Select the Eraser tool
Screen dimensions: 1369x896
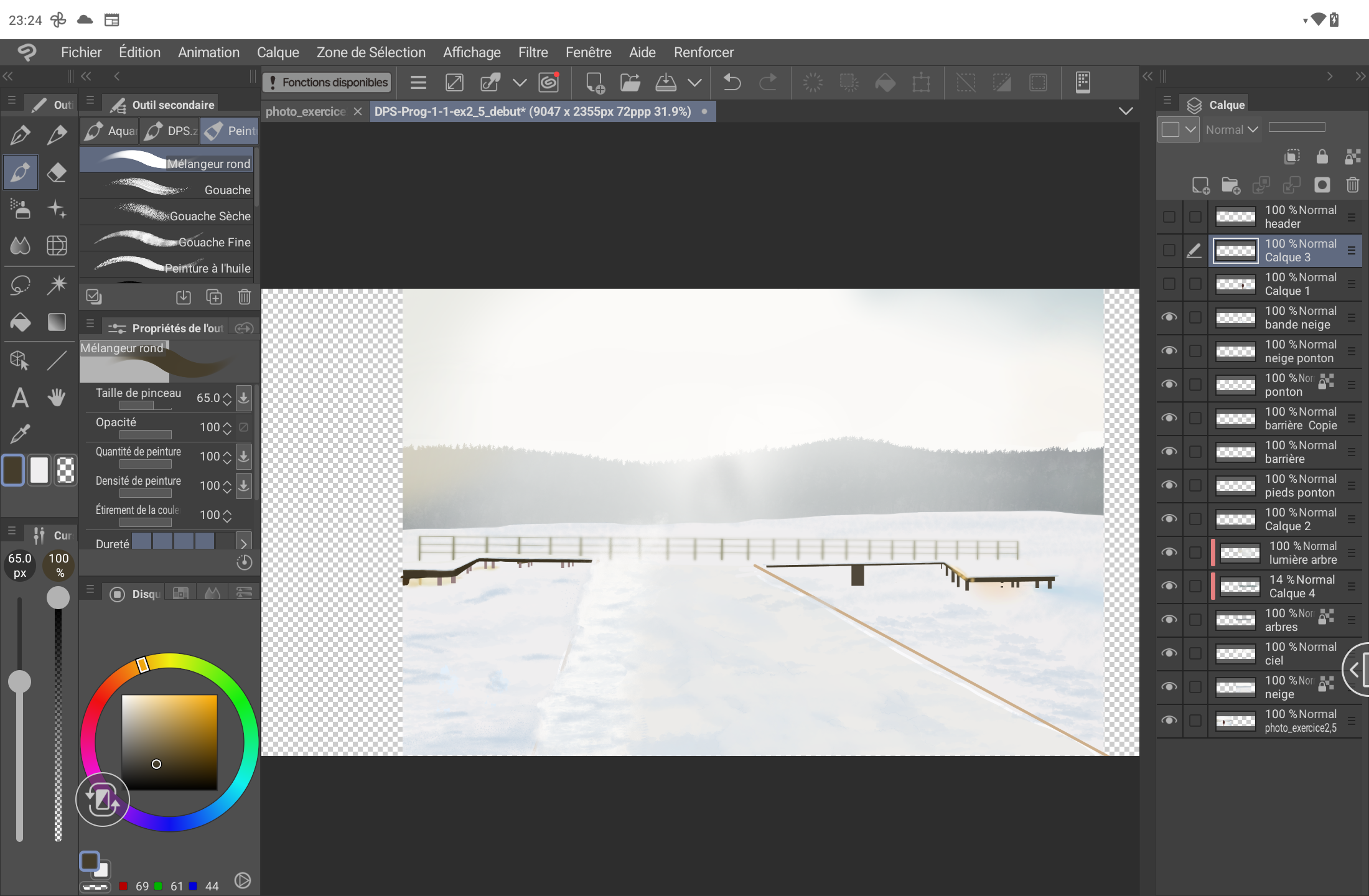(x=57, y=172)
